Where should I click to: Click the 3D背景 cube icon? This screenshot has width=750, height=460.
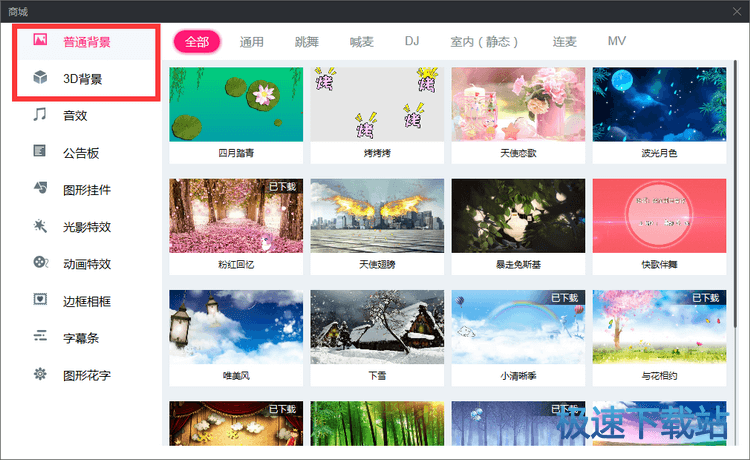pos(40,77)
